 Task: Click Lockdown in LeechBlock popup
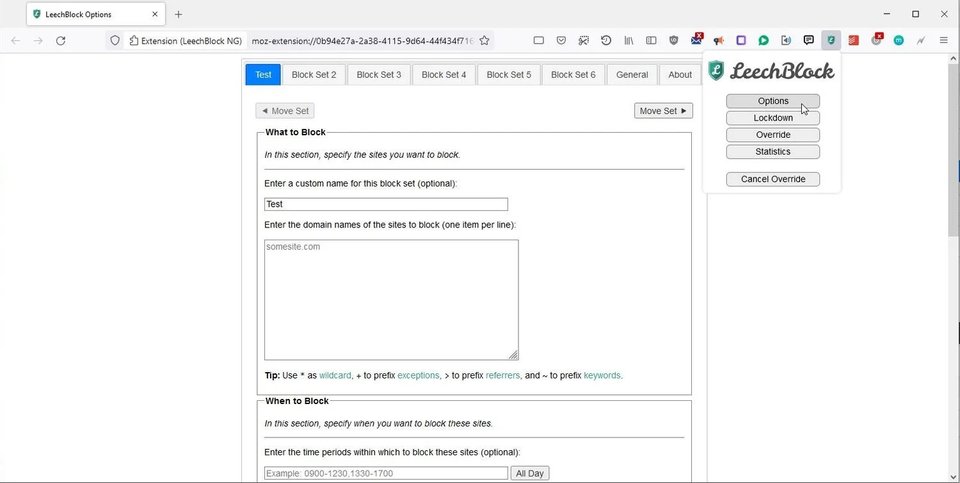pos(773,118)
